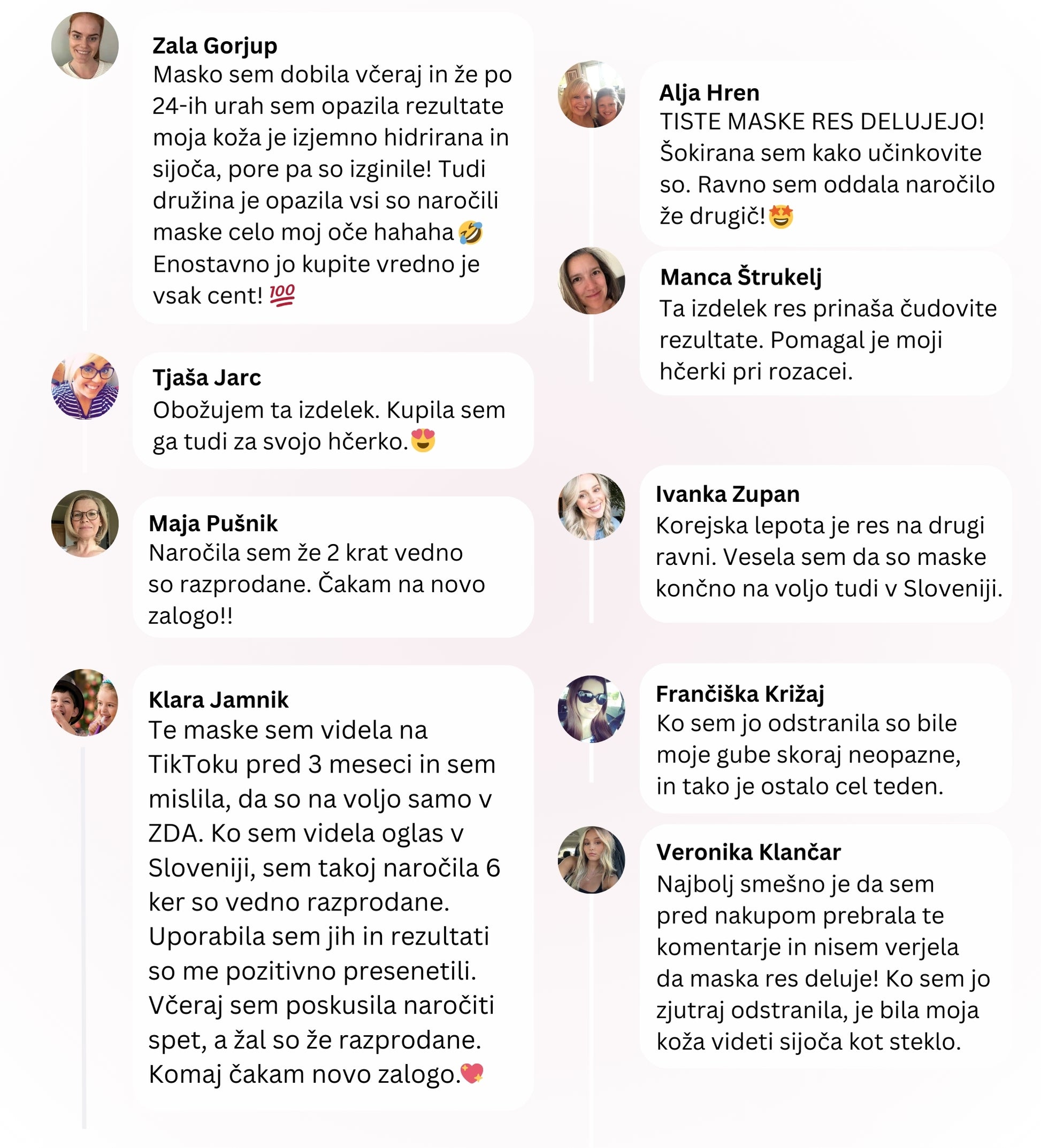1041x1148 pixels.
Task: Open the Klara Jamnik name link
Action: (218, 699)
